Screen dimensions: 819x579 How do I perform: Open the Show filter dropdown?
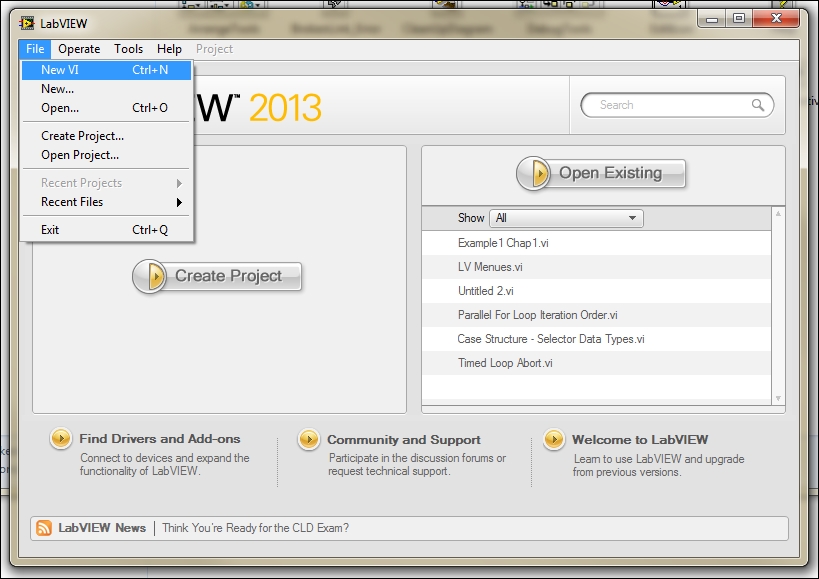pos(566,218)
